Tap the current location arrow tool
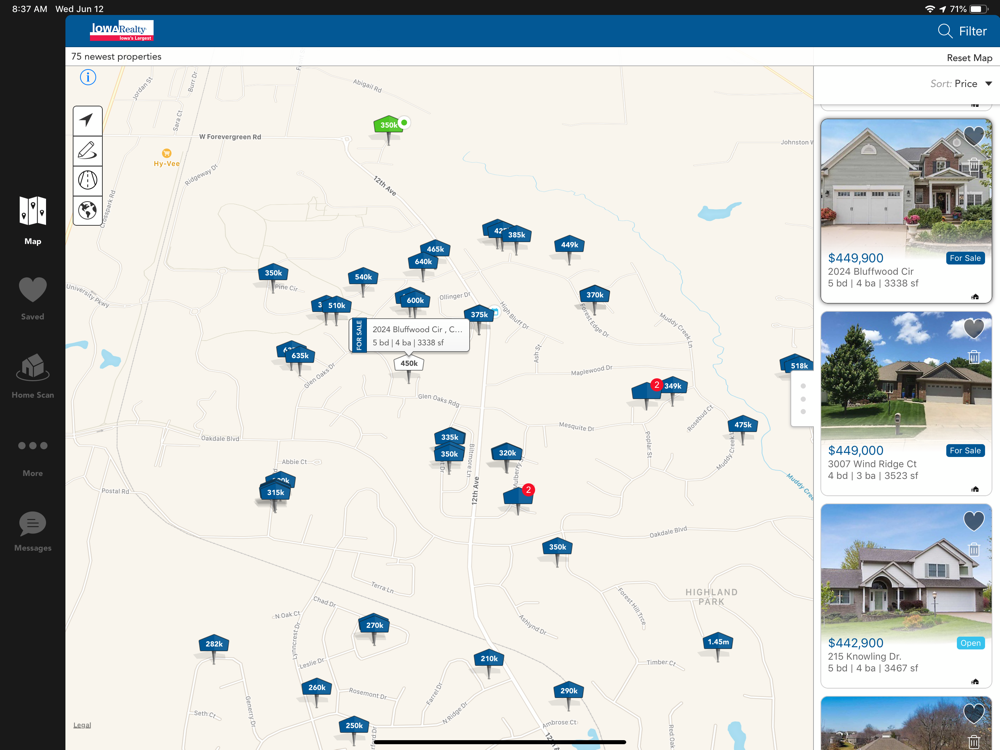Viewport: 1000px width, 750px height. pos(87,120)
